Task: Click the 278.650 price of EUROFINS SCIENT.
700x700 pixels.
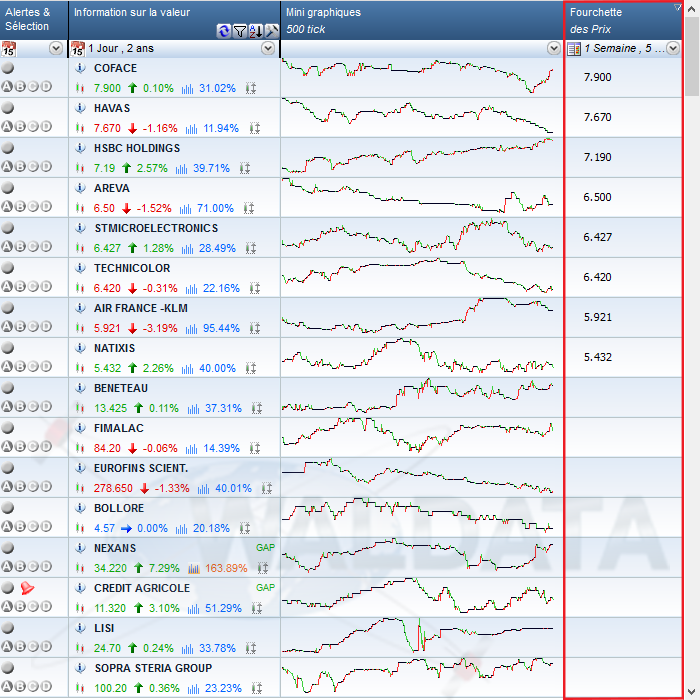Action: click(x=113, y=488)
